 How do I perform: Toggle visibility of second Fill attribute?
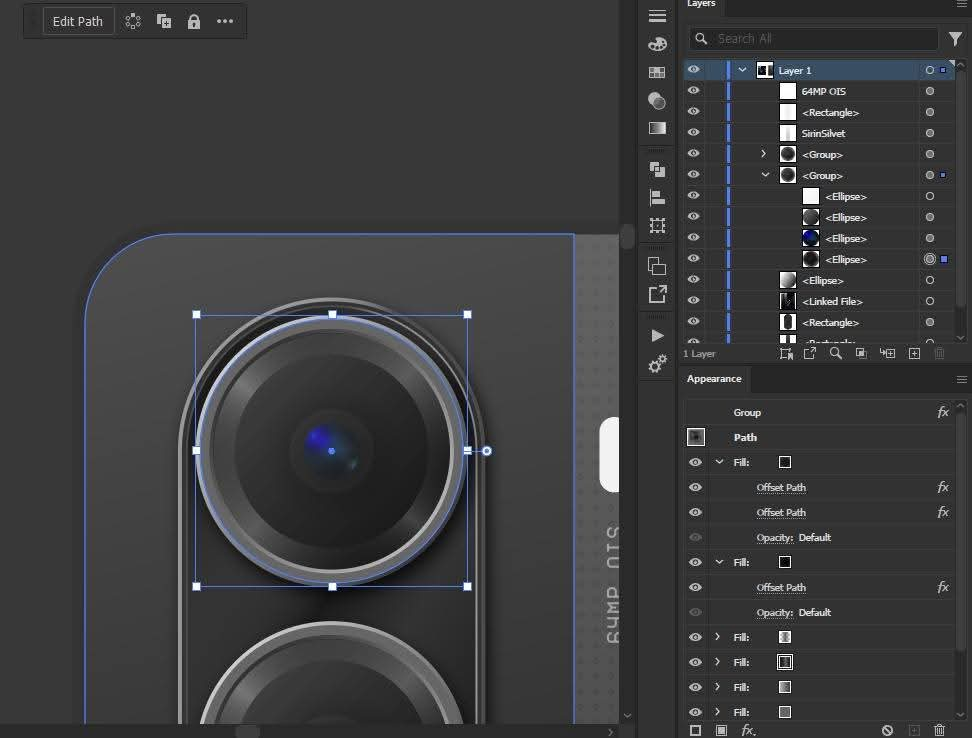(696, 562)
